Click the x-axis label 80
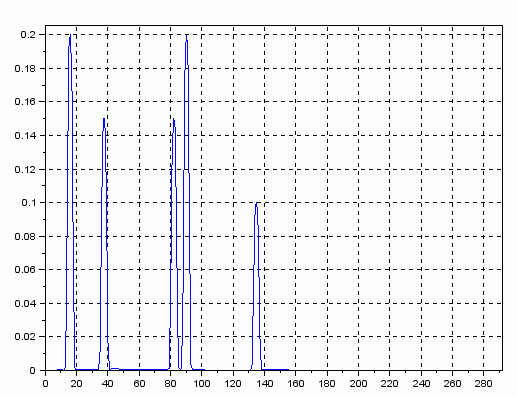517x397 pixels. pos(170,384)
